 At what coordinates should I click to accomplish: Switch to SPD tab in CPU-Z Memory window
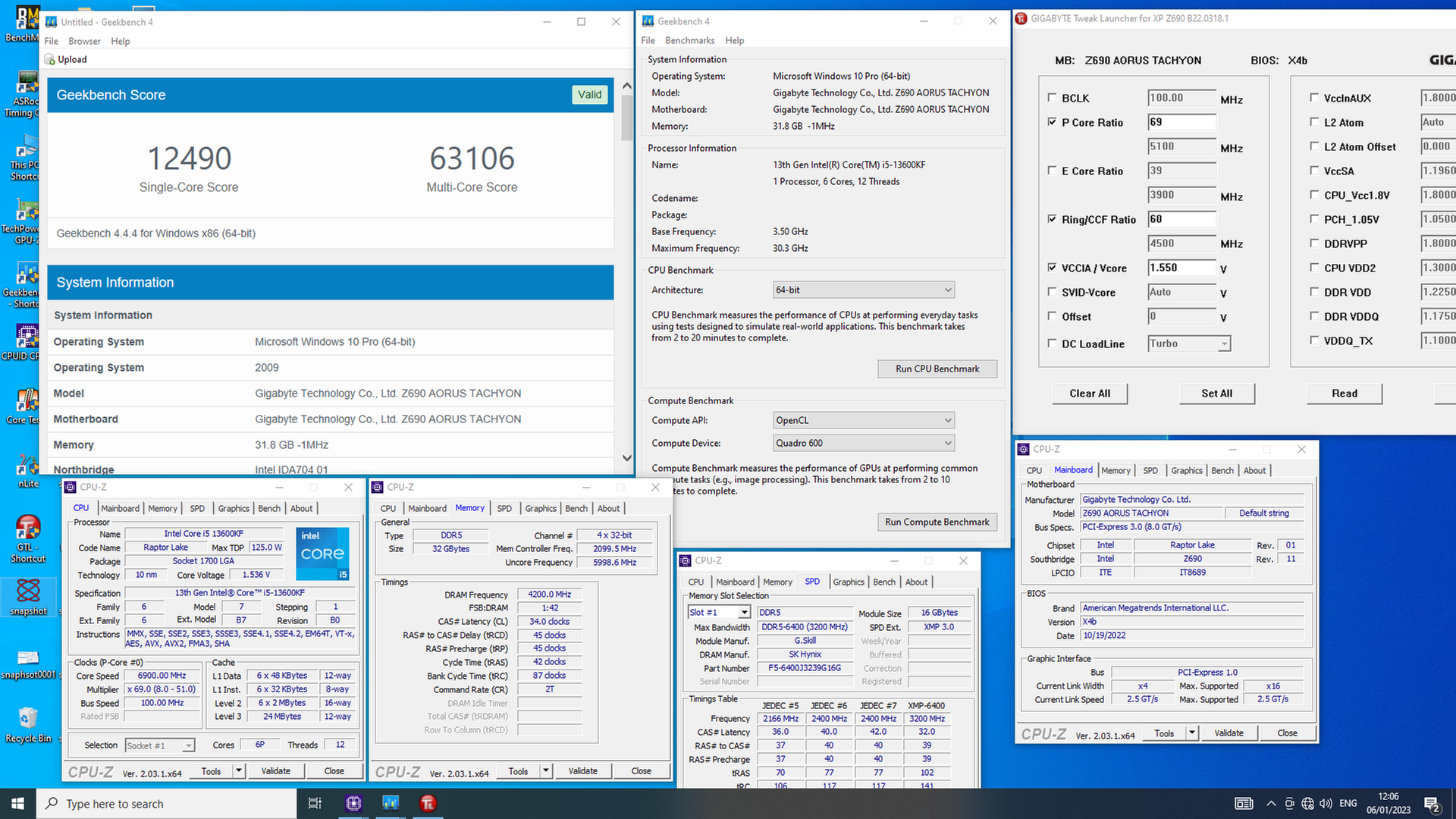(x=504, y=508)
